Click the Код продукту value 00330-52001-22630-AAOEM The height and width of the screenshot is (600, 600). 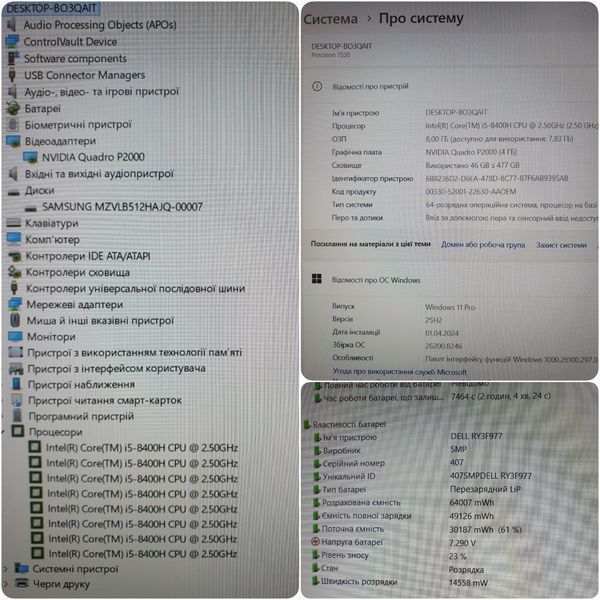click(x=471, y=191)
